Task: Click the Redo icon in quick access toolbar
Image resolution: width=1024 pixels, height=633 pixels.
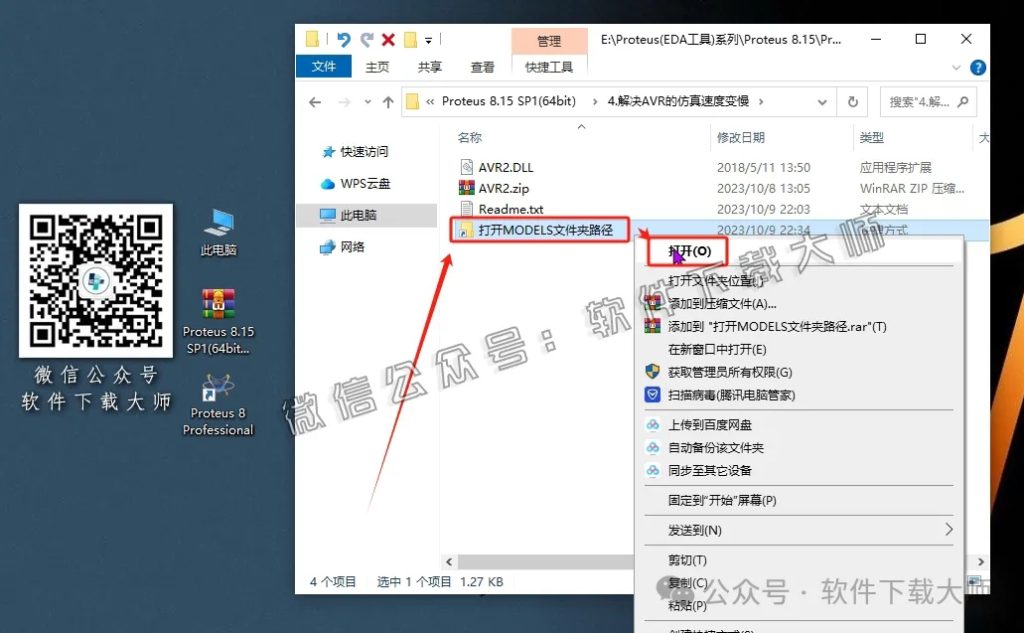Action: coord(368,39)
